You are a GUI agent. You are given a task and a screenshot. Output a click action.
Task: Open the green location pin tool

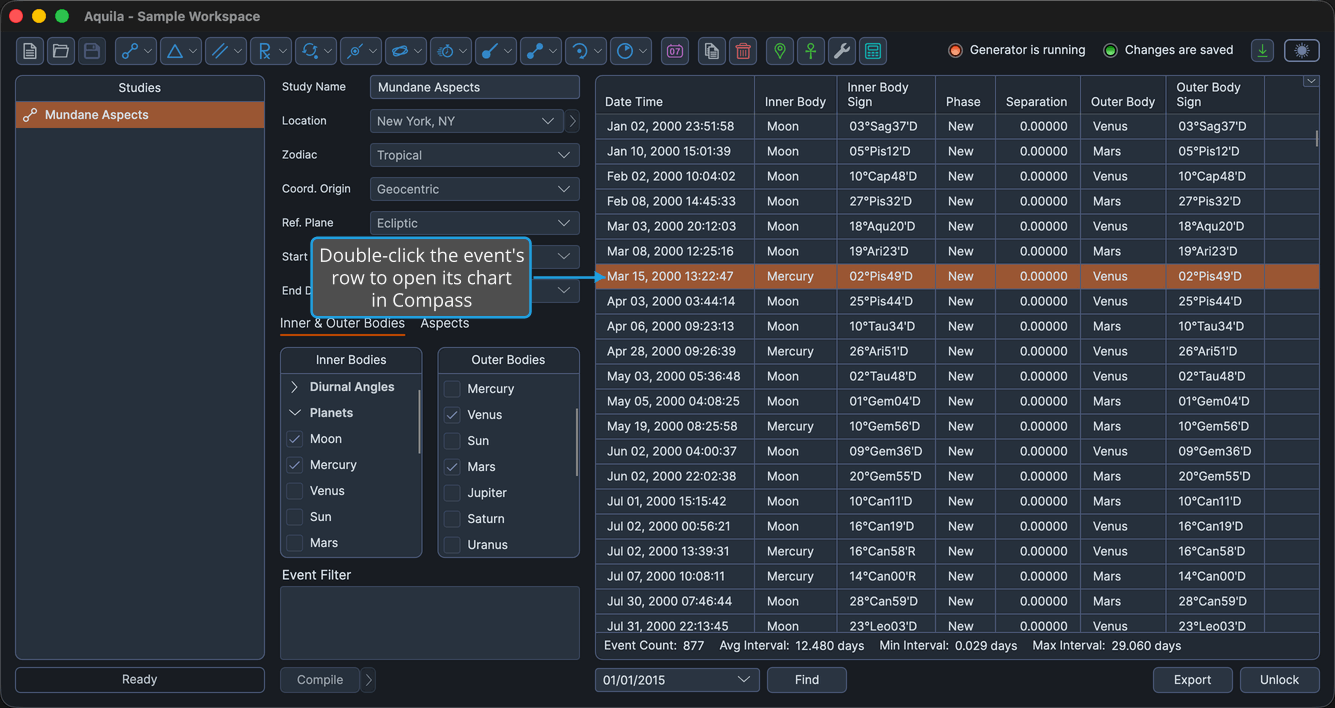point(780,51)
